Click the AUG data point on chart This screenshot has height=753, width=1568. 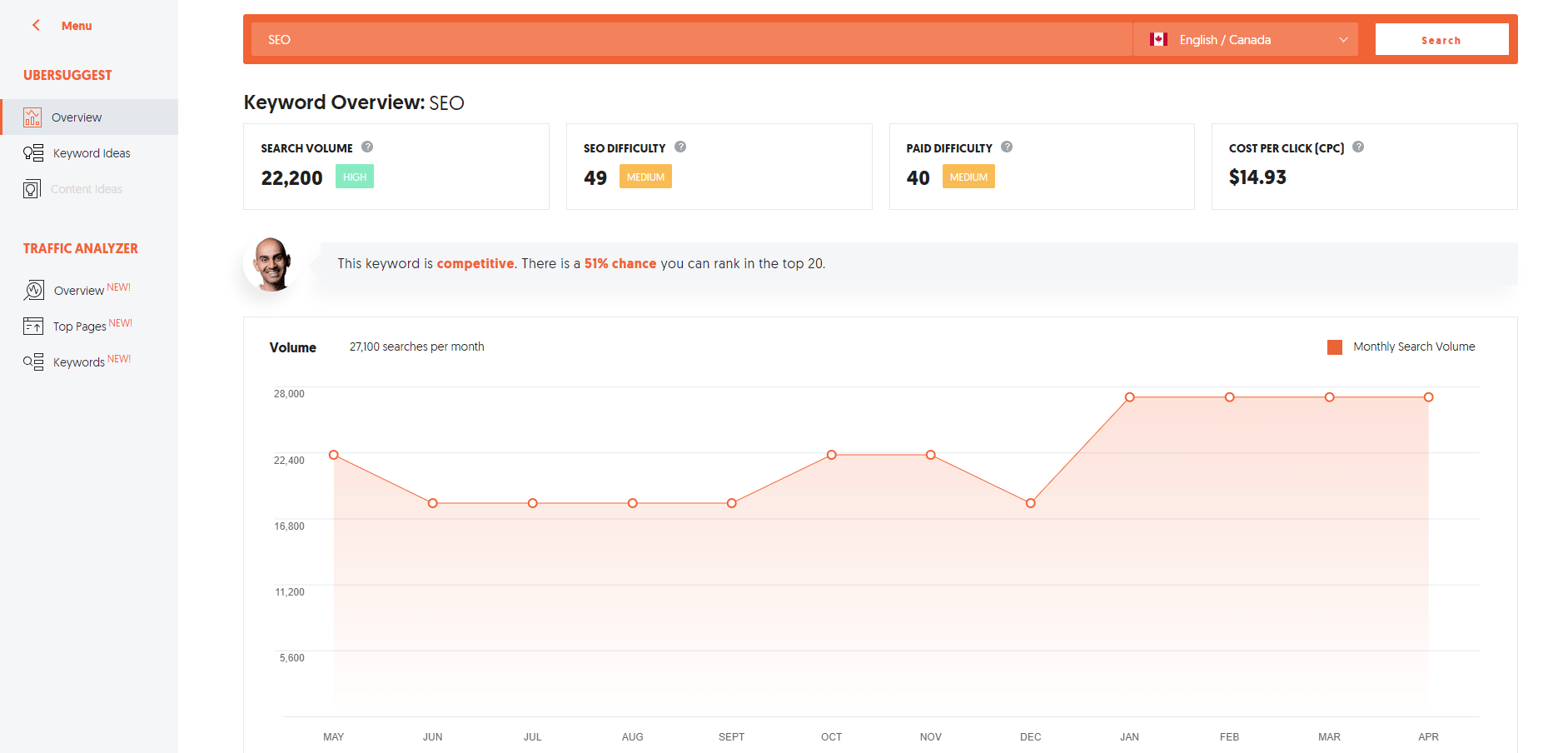[x=633, y=503]
